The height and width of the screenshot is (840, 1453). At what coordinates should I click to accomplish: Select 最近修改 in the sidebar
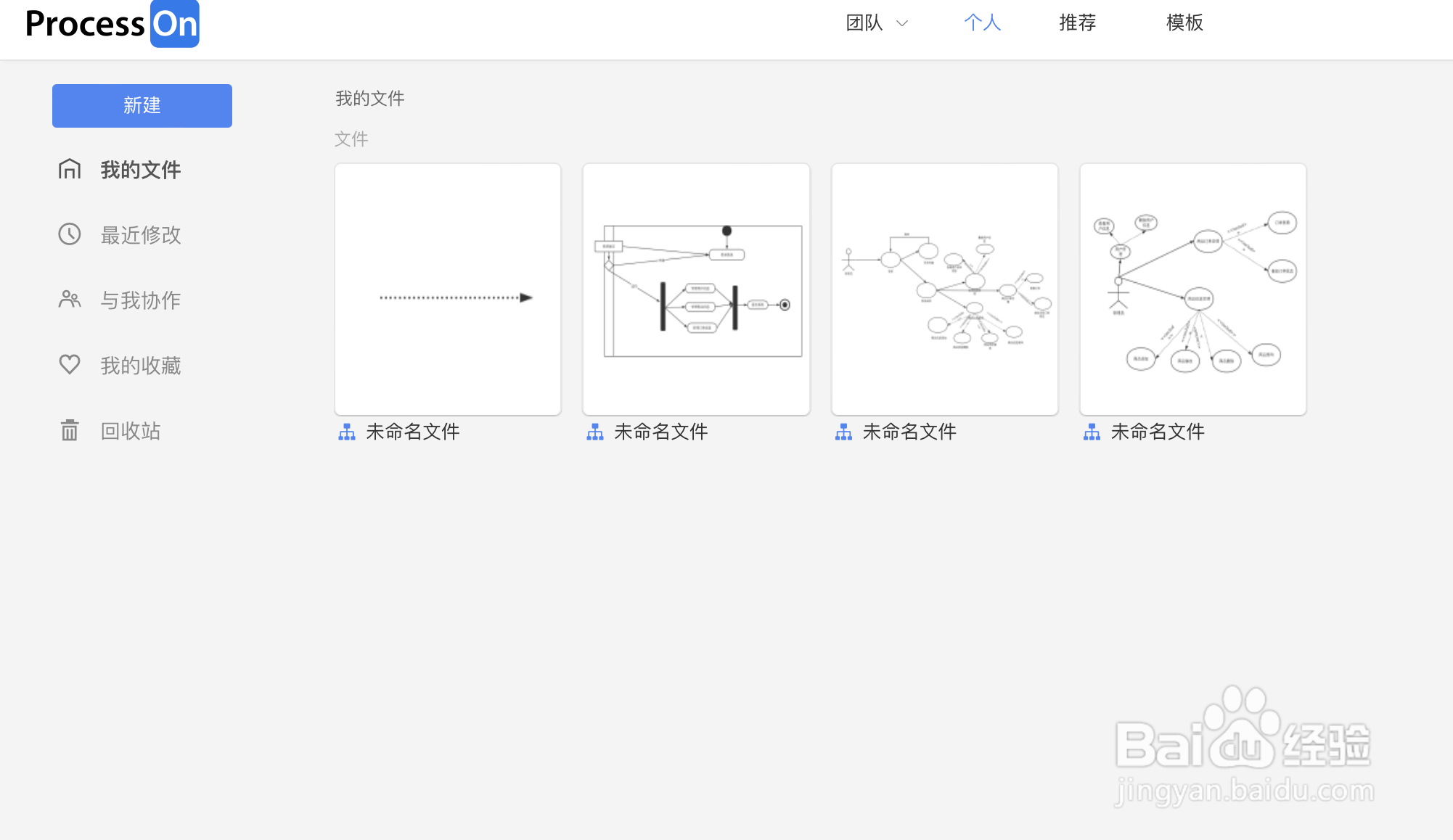coord(140,235)
